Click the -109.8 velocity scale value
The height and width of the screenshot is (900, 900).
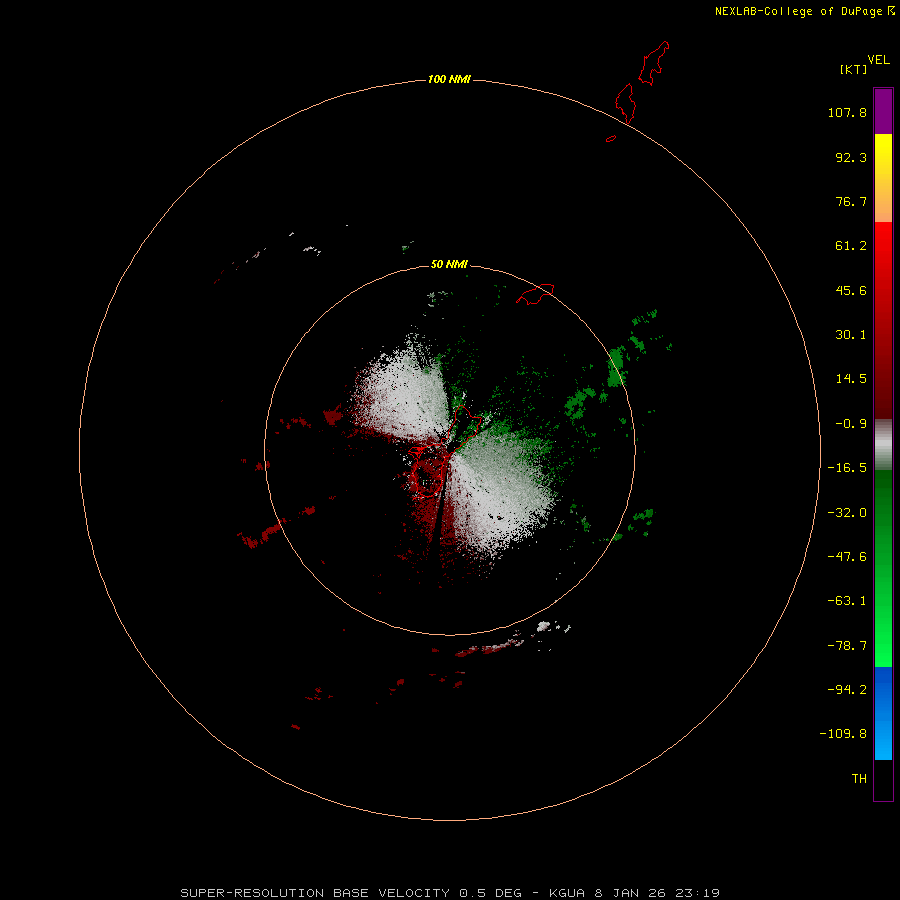click(843, 734)
